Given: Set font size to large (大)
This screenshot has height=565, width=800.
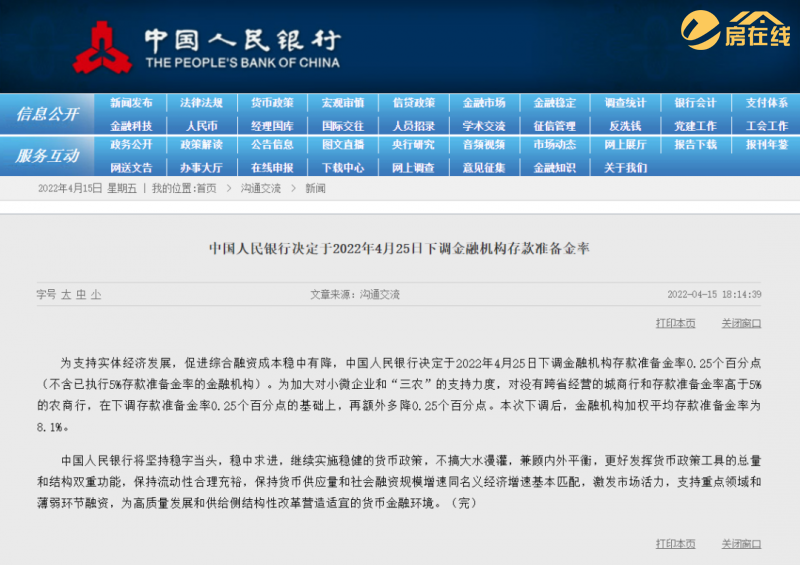Looking at the screenshot, I should coord(66,295).
